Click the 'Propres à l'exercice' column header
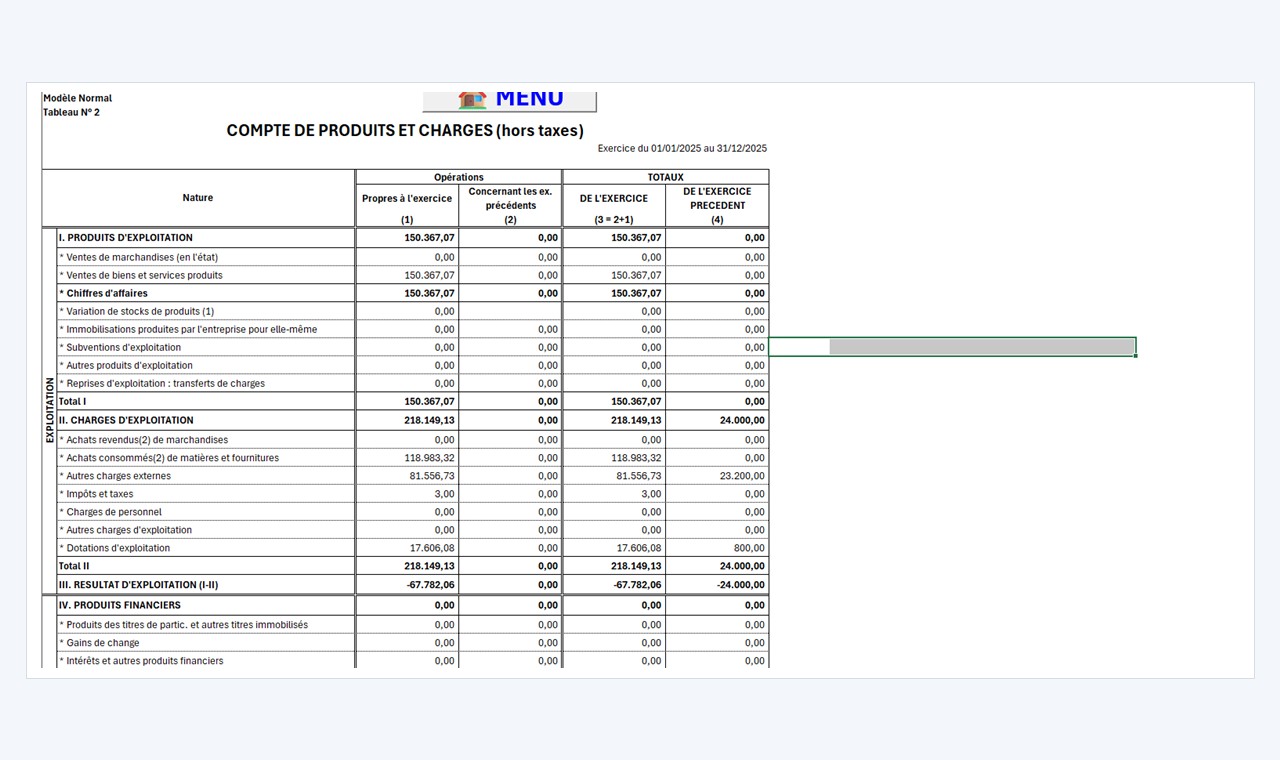1280x760 pixels. pyautogui.click(x=407, y=198)
